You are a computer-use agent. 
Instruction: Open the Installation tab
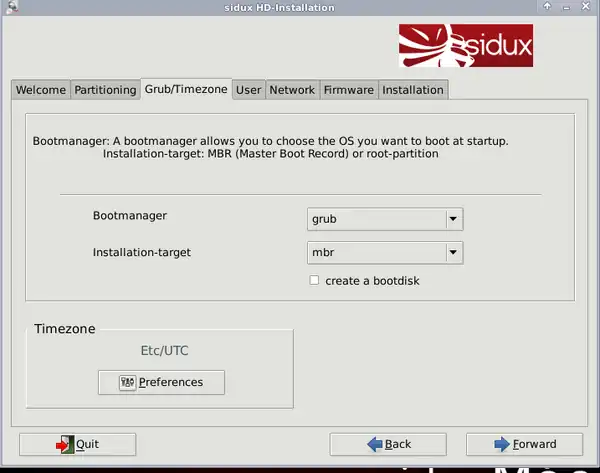pyautogui.click(x=412, y=90)
